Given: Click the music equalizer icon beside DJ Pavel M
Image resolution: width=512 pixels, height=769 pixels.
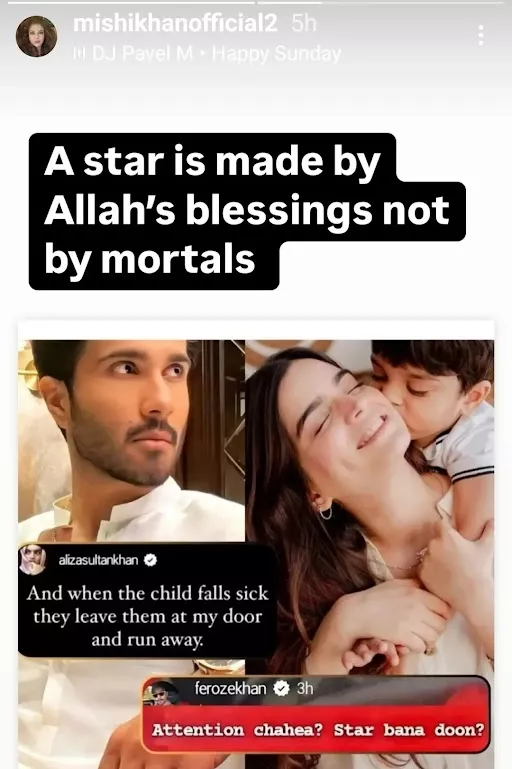Looking at the screenshot, I should pos(78,53).
